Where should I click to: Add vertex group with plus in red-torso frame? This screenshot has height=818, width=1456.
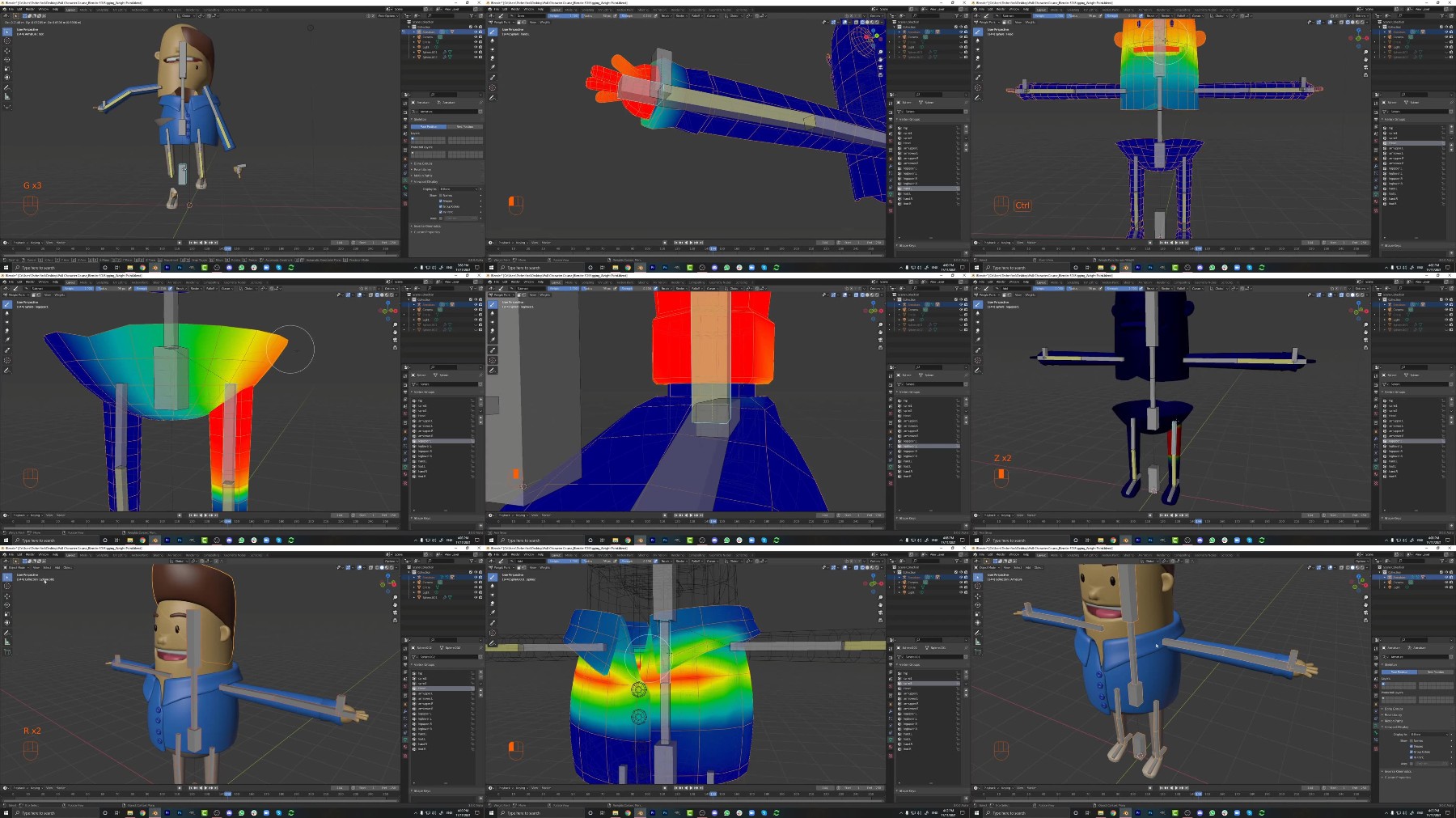(966, 400)
